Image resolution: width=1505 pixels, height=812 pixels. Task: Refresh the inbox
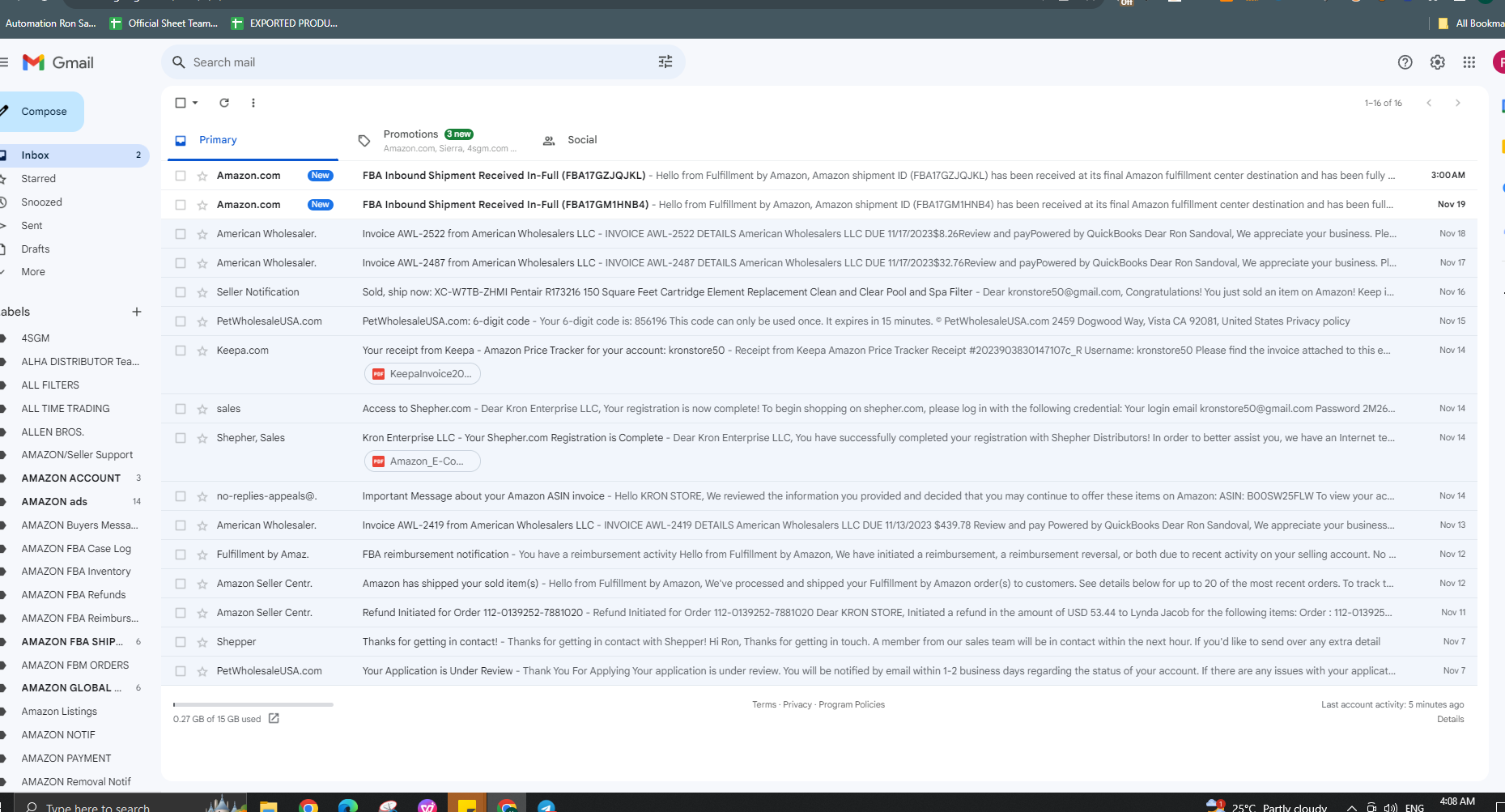tap(224, 103)
